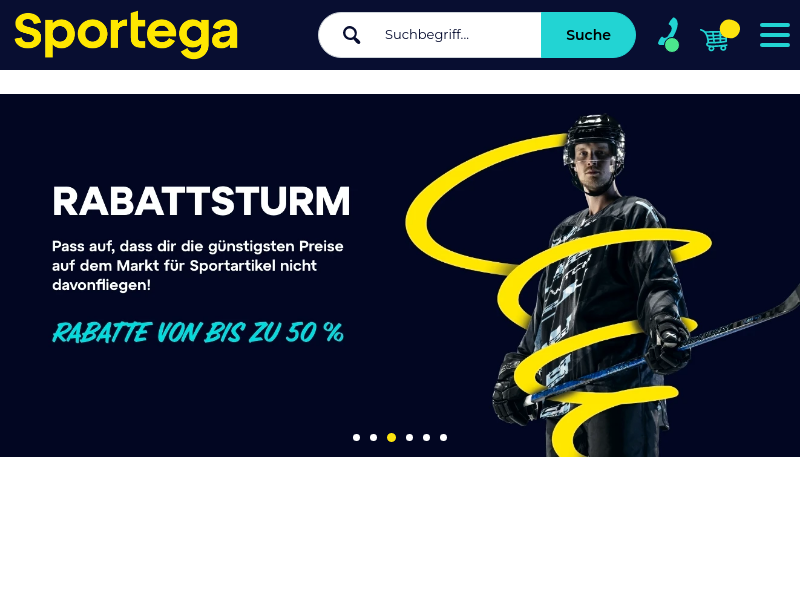Open the hamburger menu
This screenshot has width=800, height=600.
click(774, 35)
